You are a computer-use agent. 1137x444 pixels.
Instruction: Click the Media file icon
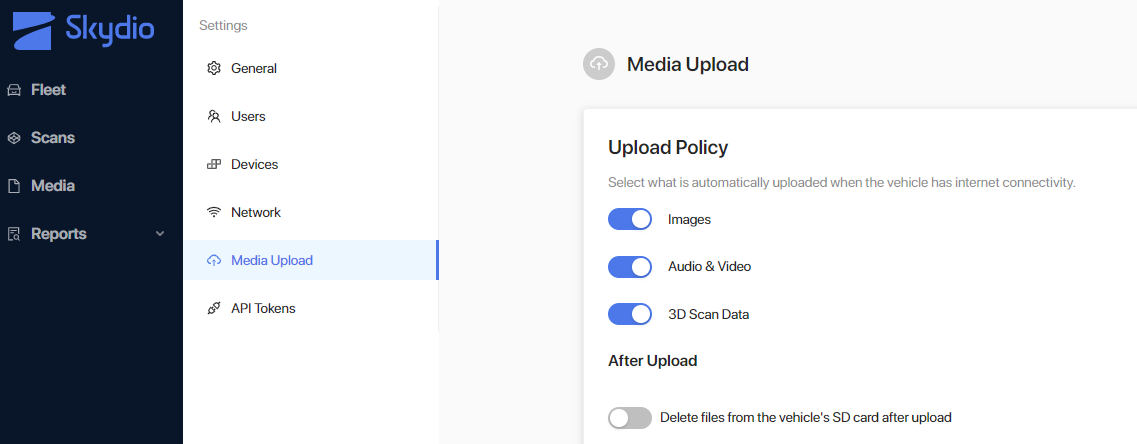click(14, 186)
